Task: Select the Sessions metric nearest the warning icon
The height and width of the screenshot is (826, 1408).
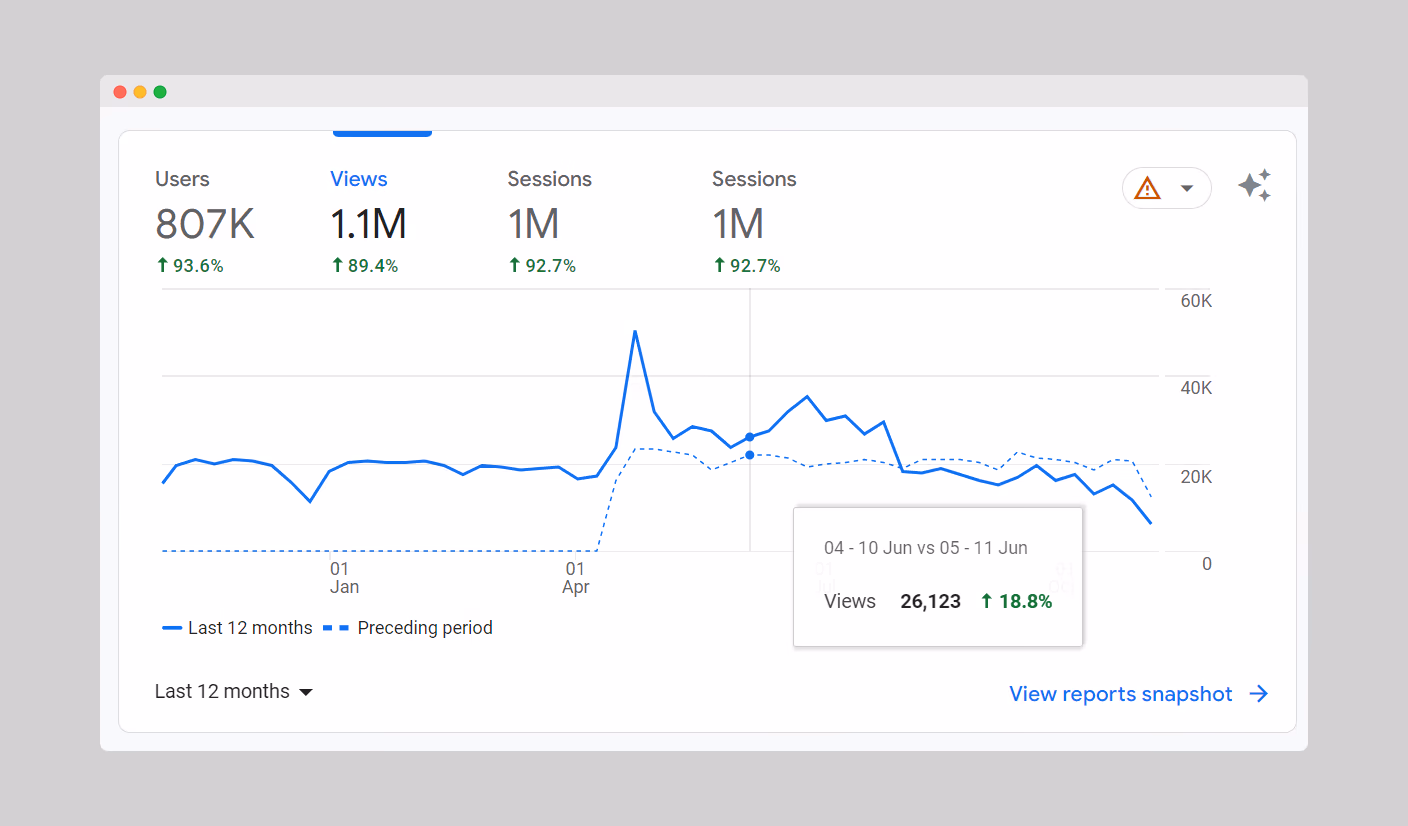Action: [754, 221]
